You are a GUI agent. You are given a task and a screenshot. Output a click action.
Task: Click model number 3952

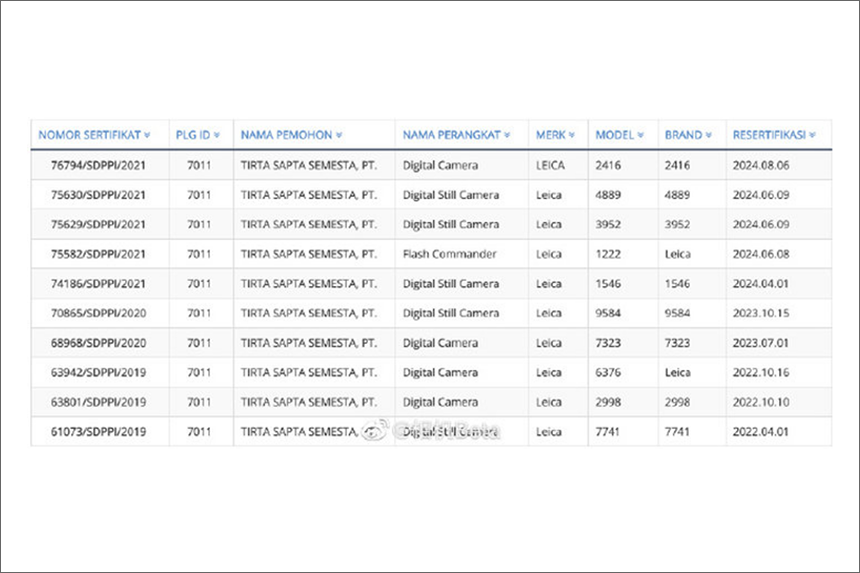click(608, 224)
